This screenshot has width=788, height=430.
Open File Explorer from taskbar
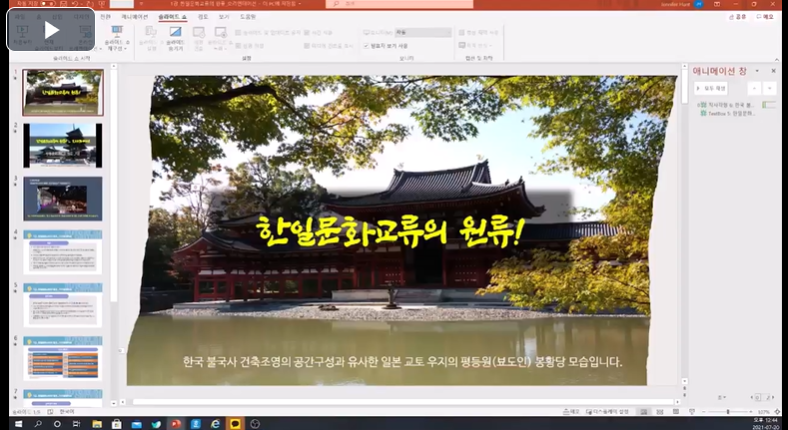[97, 423]
